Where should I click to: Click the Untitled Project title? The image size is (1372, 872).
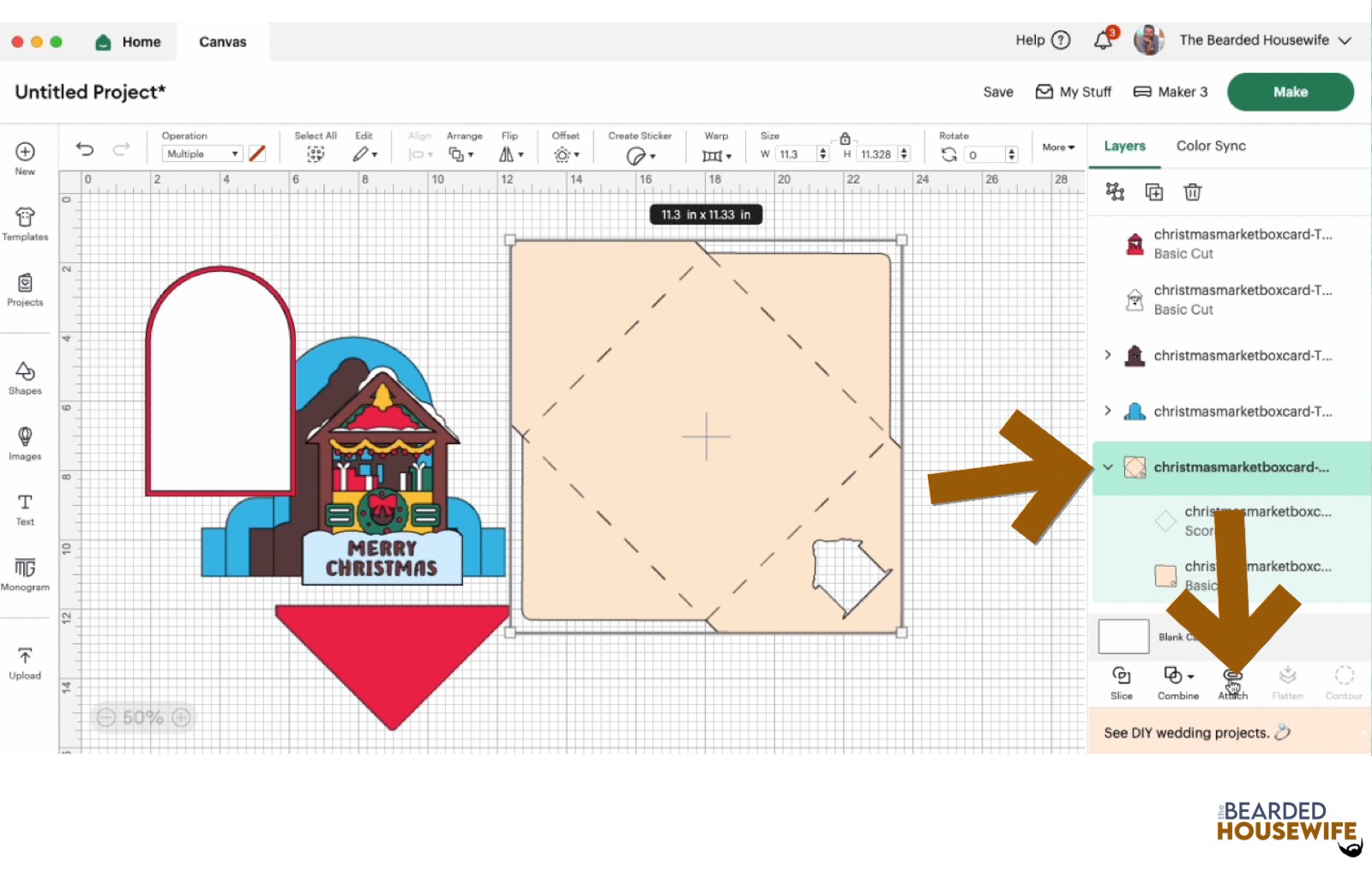coord(90,92)
